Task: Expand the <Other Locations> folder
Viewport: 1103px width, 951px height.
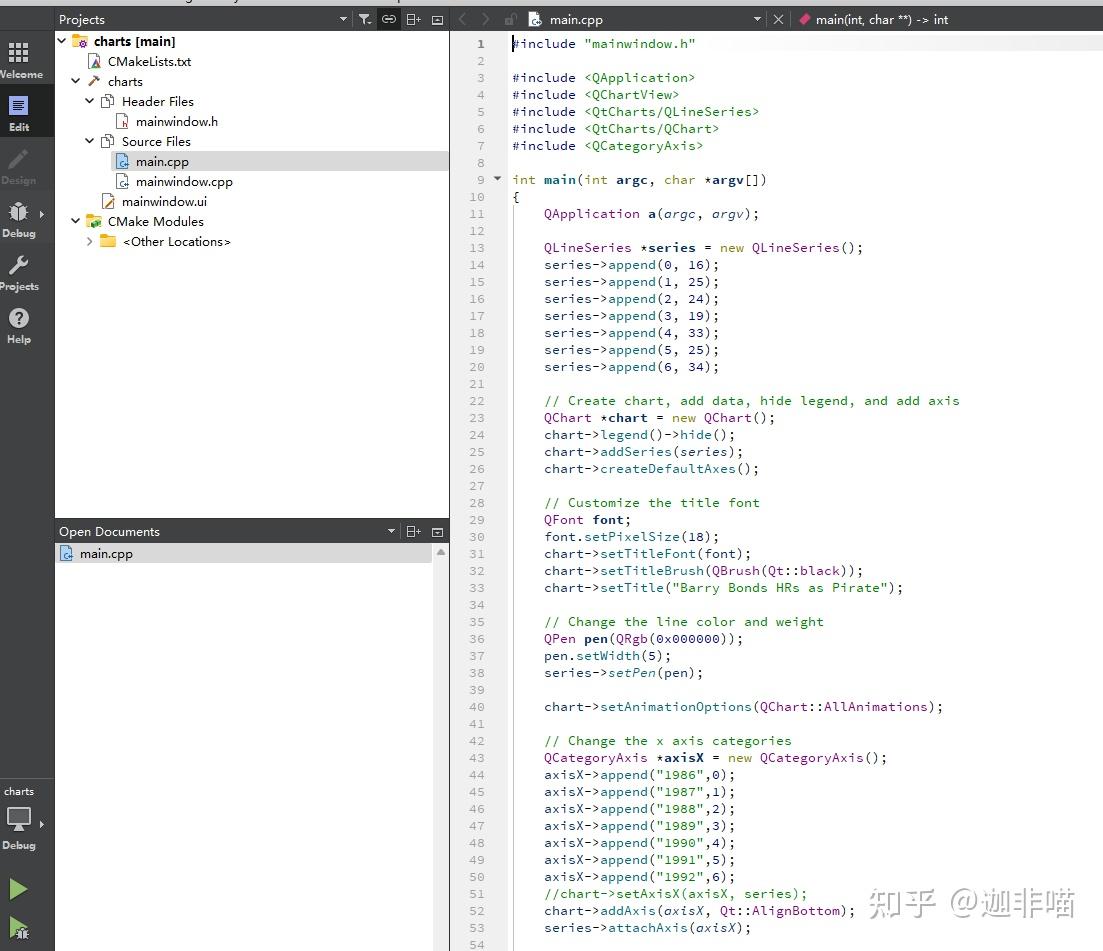Action: click(89, 241)
